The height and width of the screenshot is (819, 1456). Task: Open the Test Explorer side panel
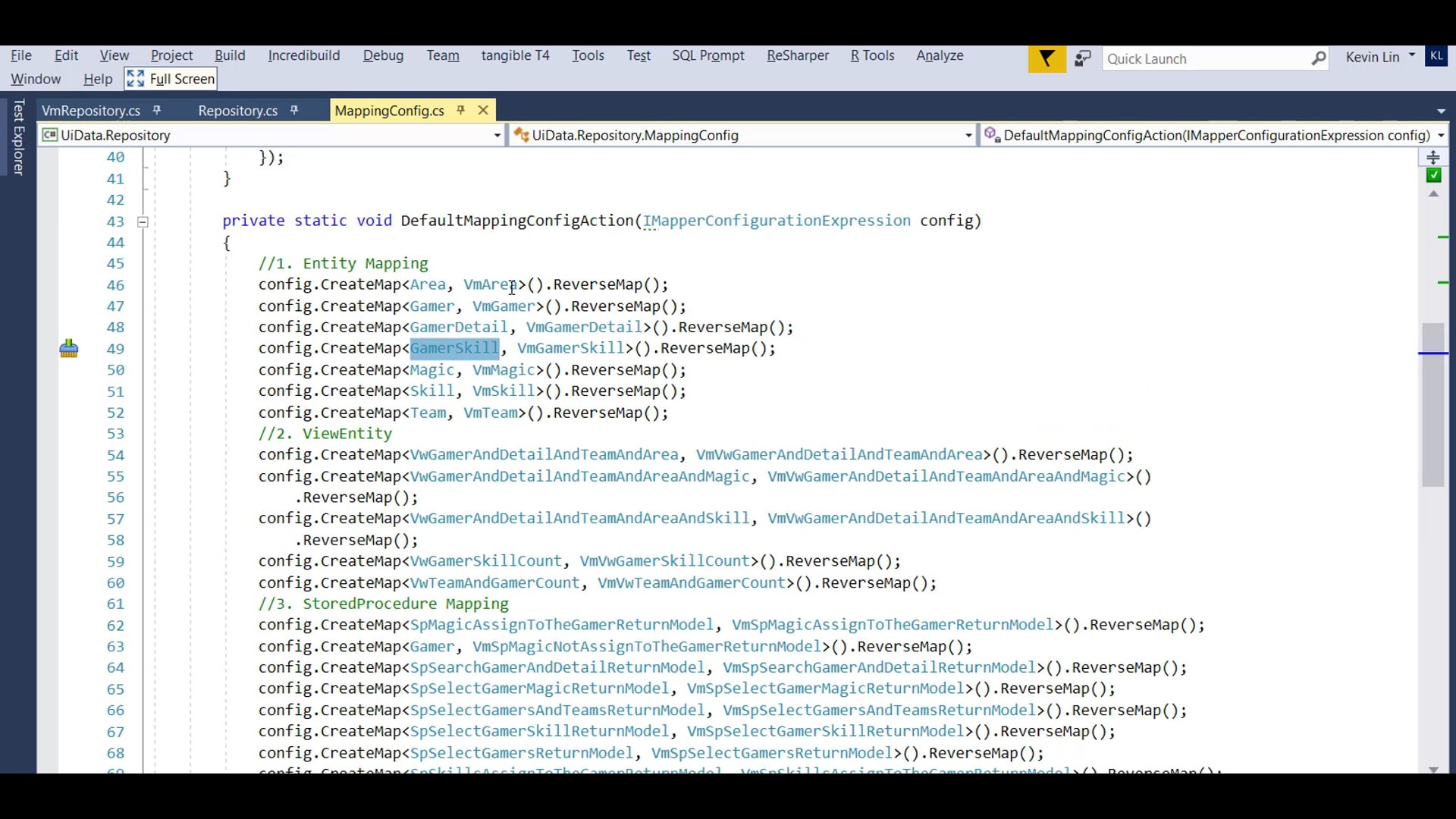tap(19, 137)
